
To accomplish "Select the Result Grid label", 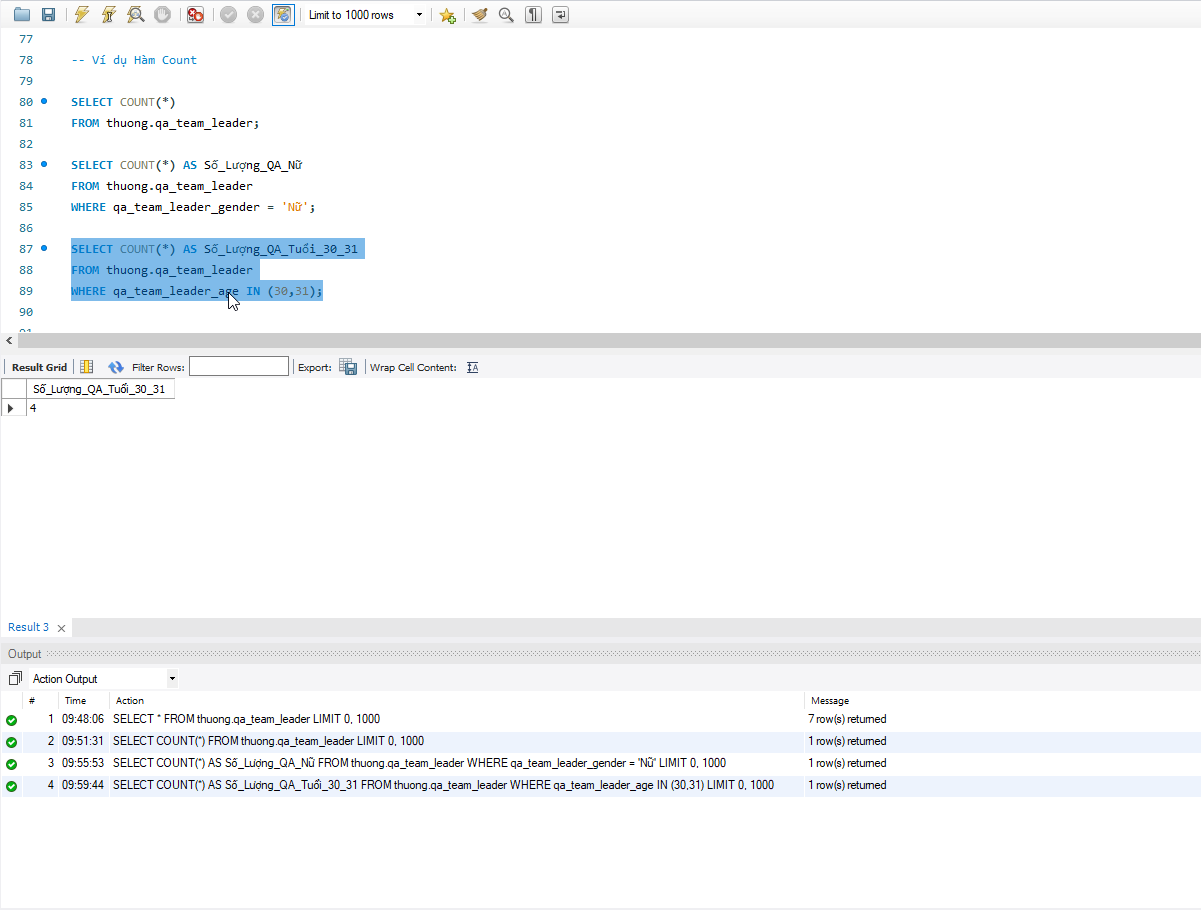I will [x=40, y=367].
